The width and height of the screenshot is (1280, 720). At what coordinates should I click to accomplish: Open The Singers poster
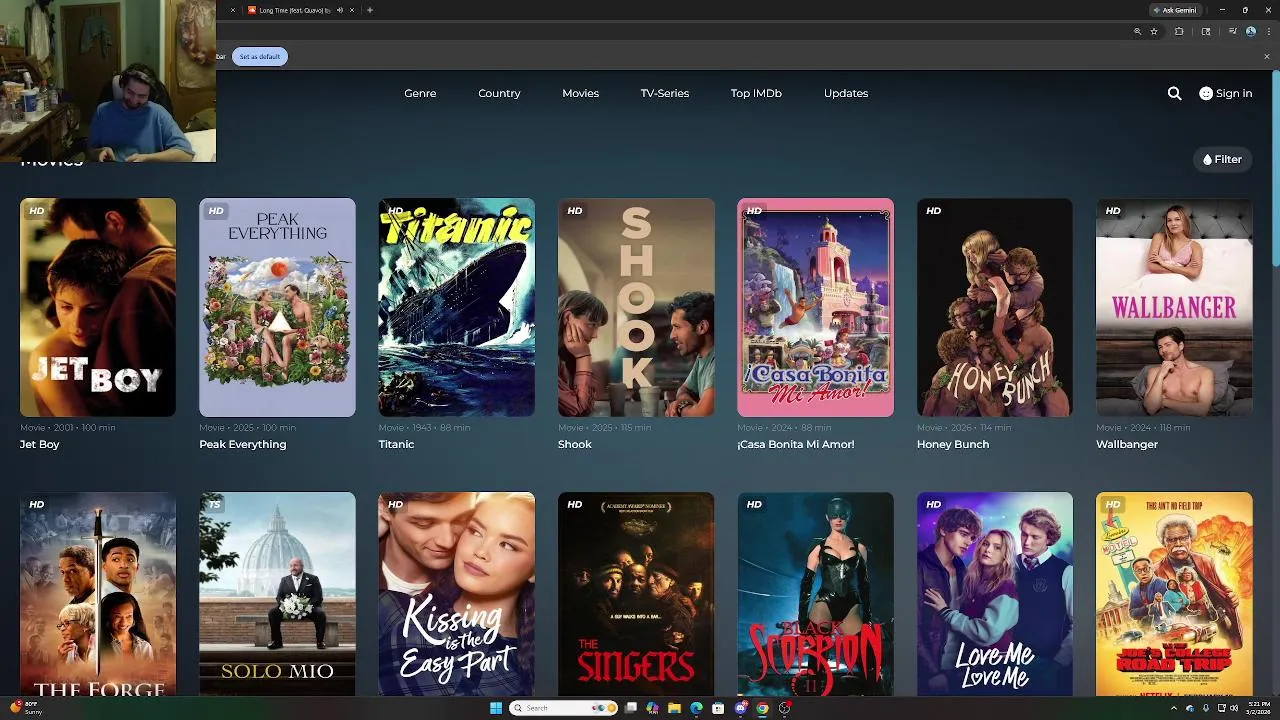[x=636, y=594]
